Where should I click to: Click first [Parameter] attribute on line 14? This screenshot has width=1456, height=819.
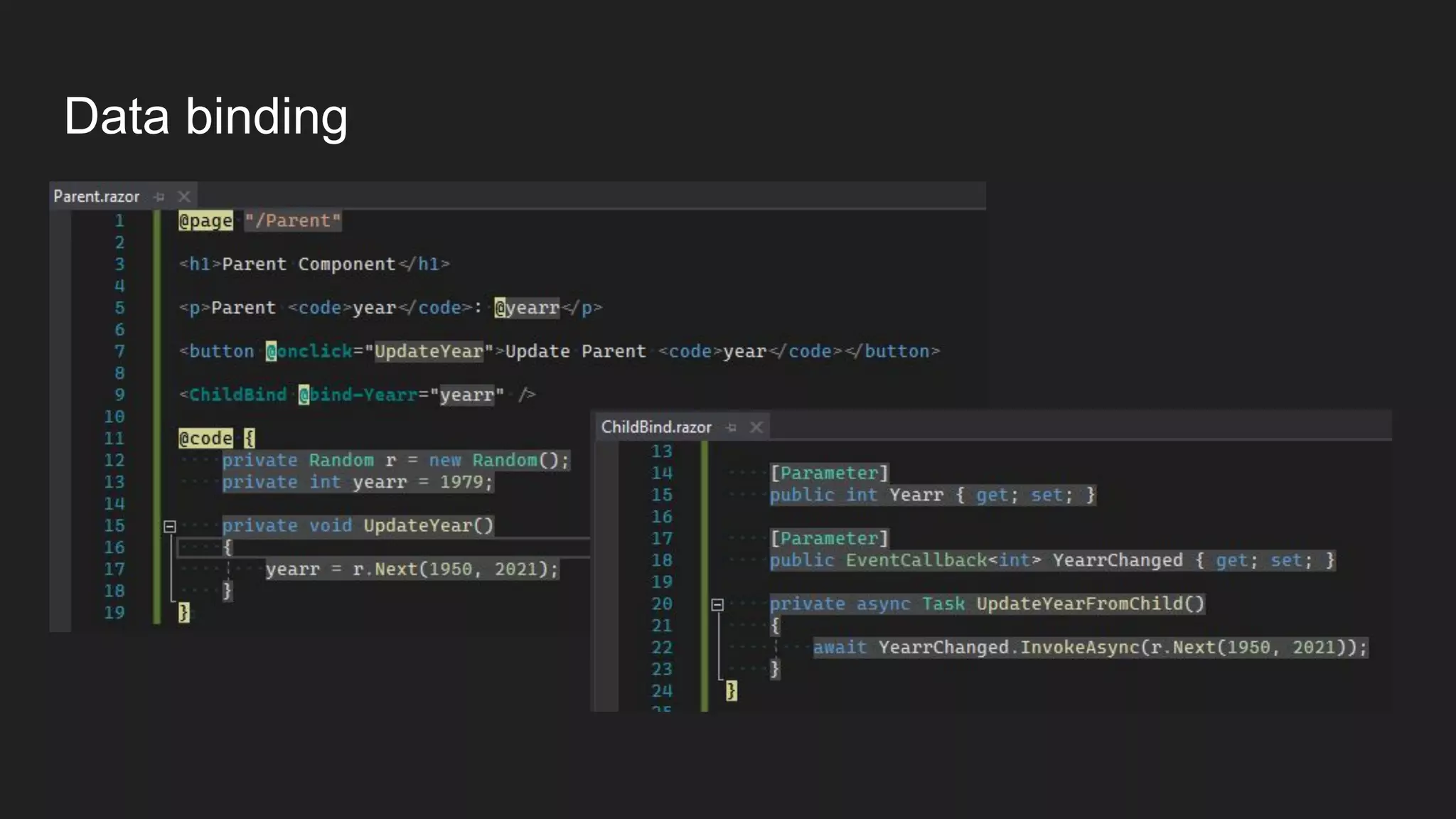point(830,473)
